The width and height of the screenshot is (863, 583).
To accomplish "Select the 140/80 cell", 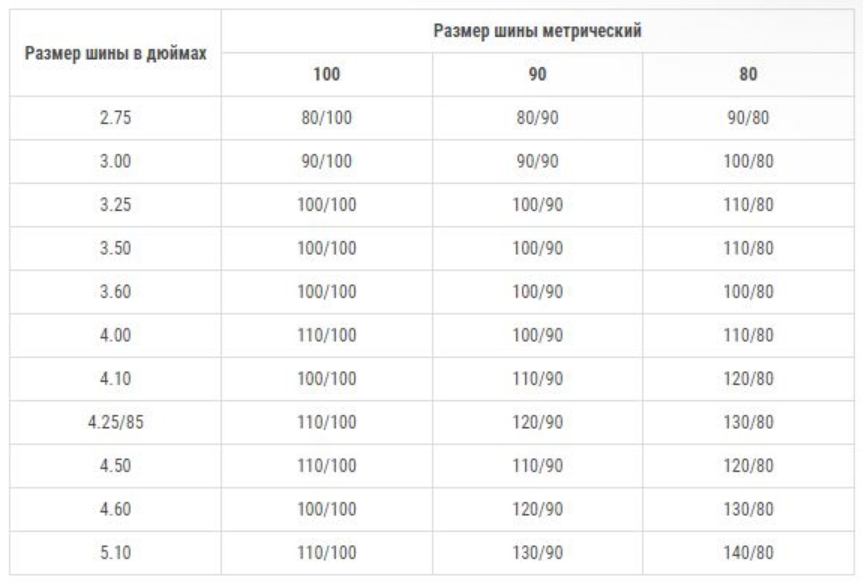I will [x=747, y=552].
